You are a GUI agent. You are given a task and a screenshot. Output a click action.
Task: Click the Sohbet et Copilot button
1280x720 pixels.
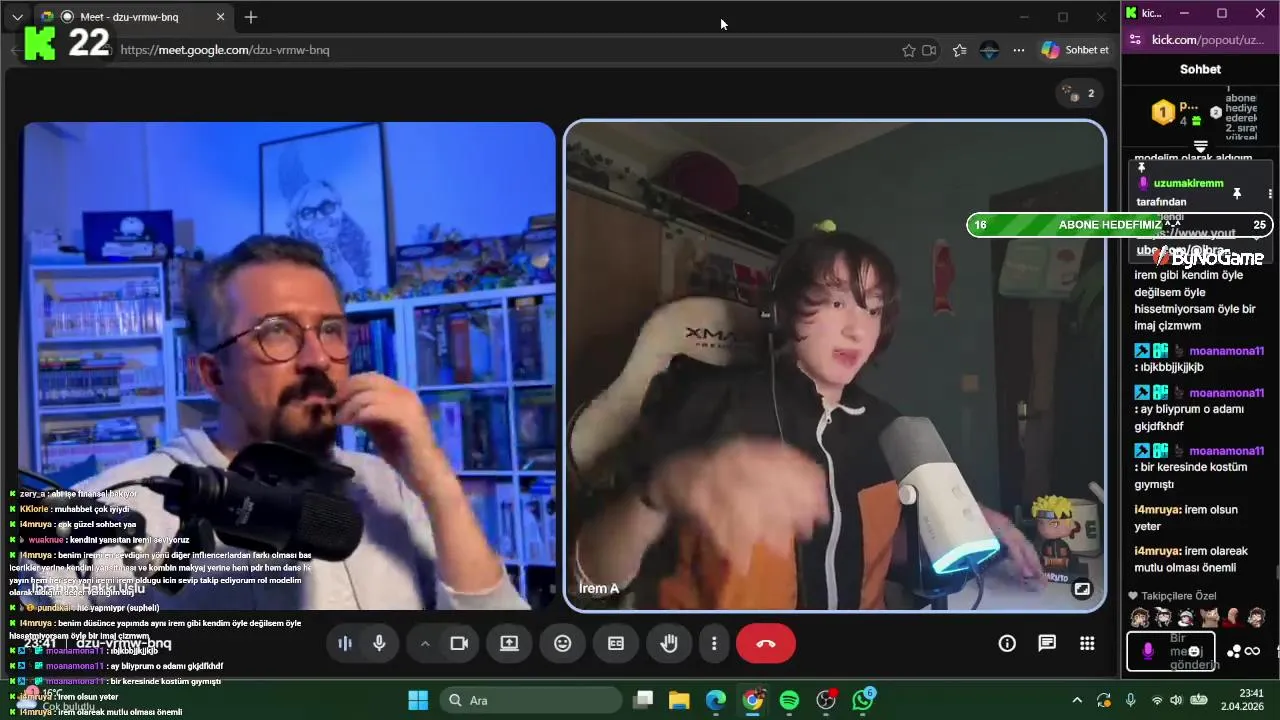pos(1076,50)
